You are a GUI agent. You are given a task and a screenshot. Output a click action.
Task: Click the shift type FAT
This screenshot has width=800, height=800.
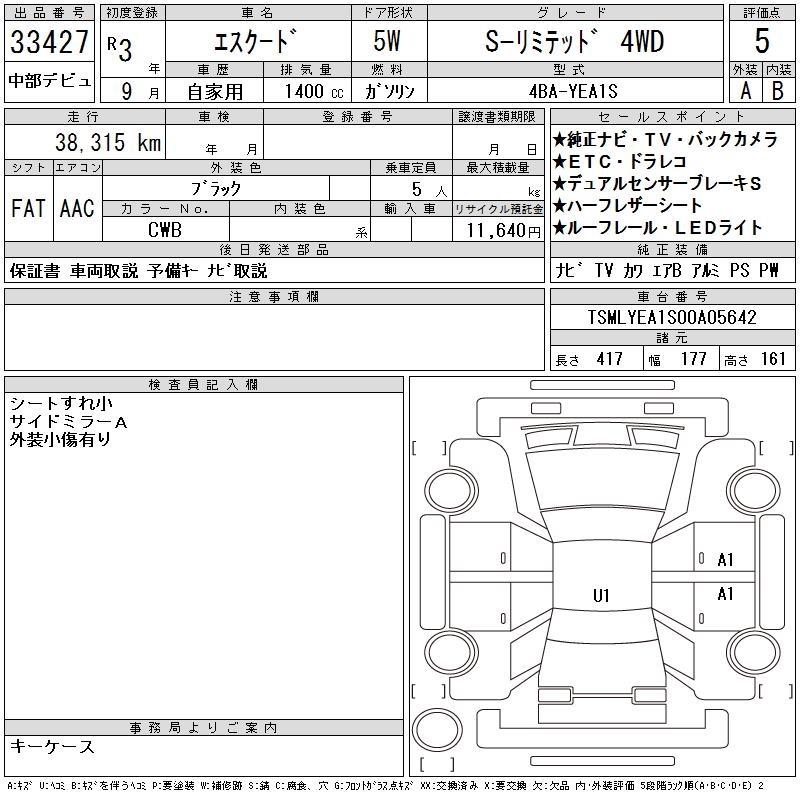[28, 208]
